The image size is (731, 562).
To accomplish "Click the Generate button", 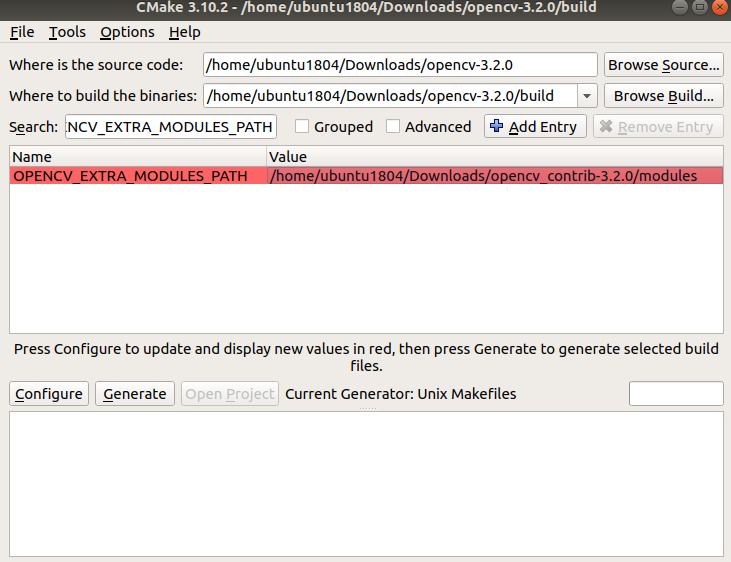I will tap(135, 394).
